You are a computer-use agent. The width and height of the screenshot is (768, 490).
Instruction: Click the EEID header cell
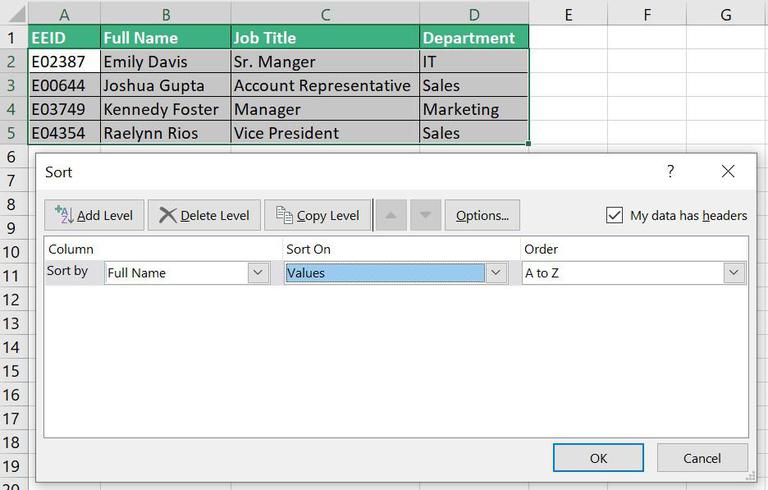click(64, 38)
